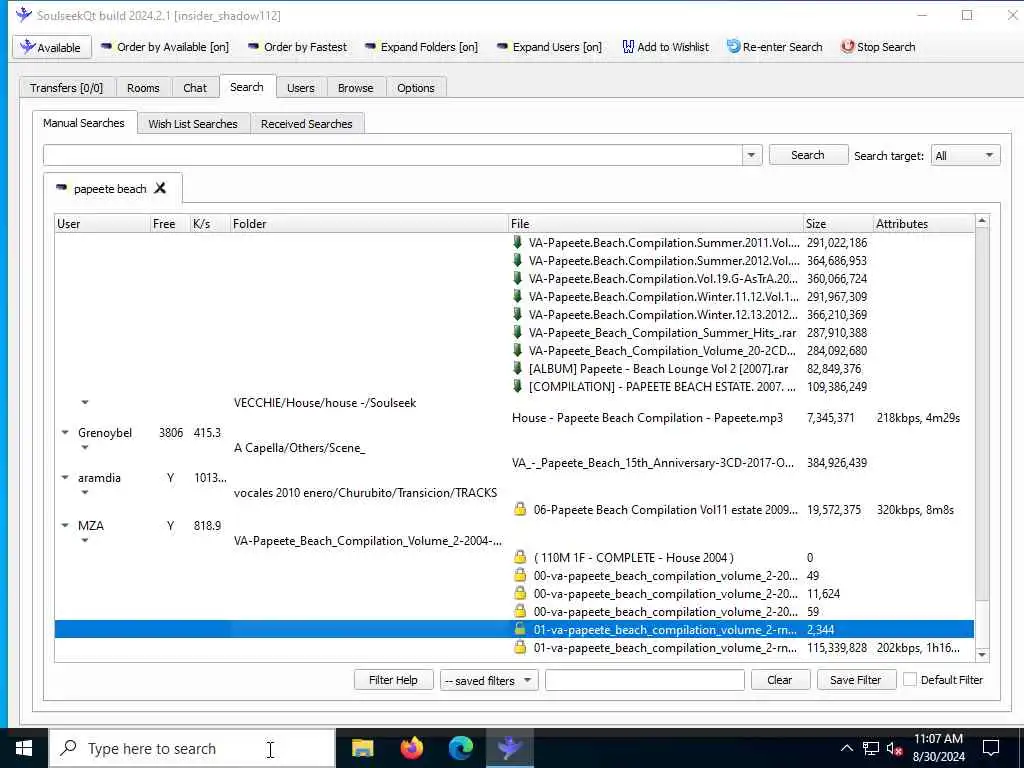Click lock icon for 06-Papeete Beach Compilation Vol11

(520, 509)
